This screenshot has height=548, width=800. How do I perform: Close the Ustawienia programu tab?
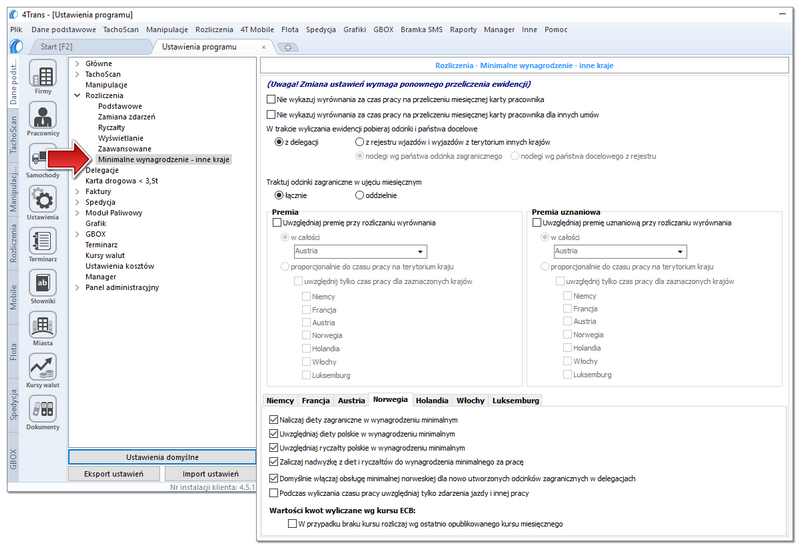click(264, 47)
